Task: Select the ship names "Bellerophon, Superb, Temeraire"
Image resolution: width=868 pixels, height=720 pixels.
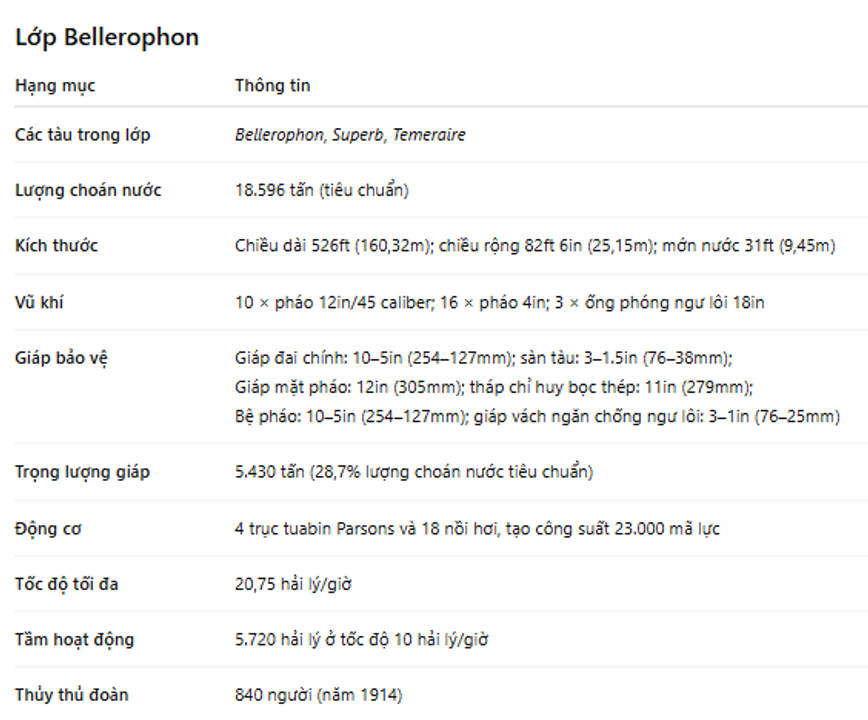Action: point(350,135)
